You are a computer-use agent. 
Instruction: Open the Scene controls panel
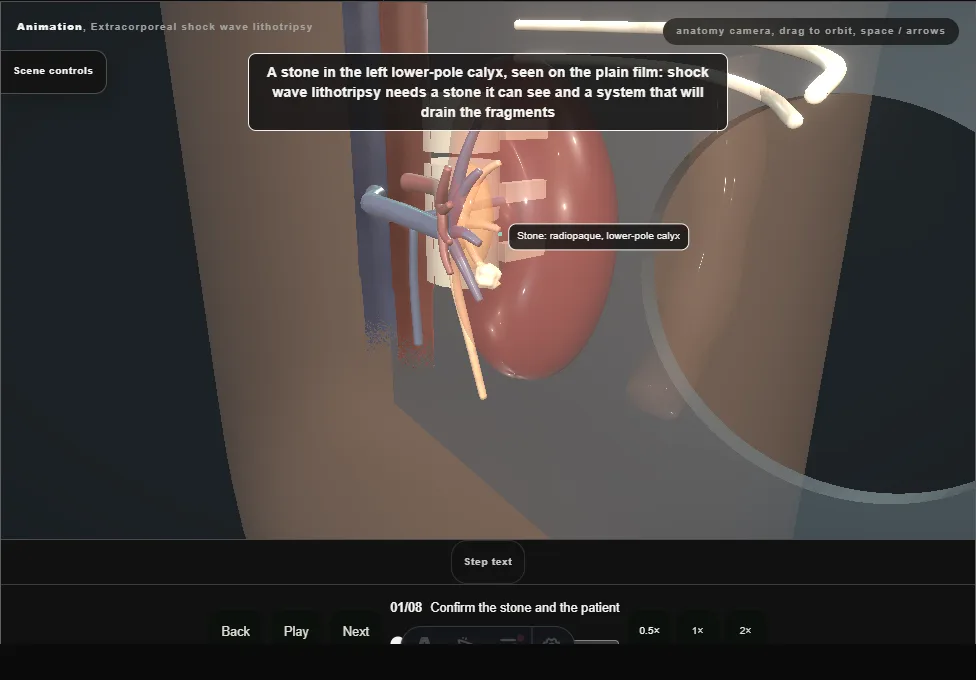click(53, 71)
